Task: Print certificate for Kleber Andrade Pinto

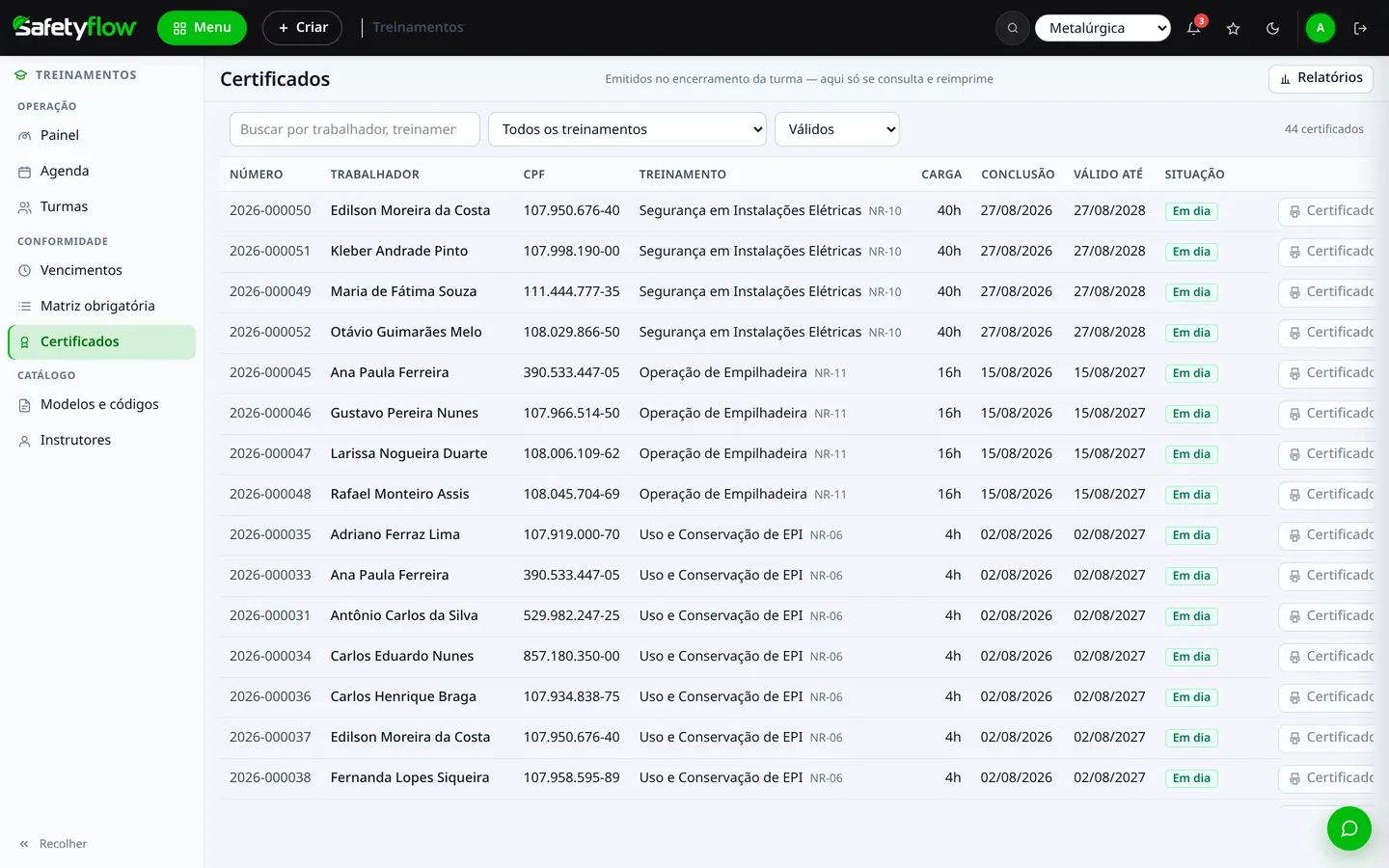Action: tap(1328, 252)
